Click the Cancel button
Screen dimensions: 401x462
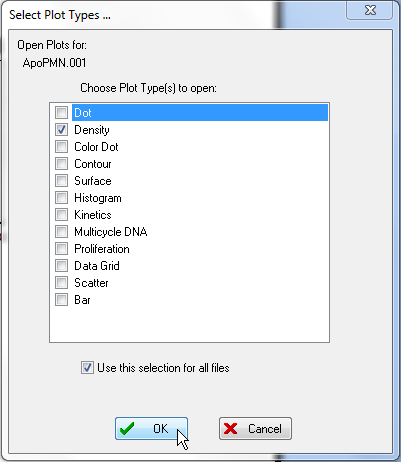point(255,428)
